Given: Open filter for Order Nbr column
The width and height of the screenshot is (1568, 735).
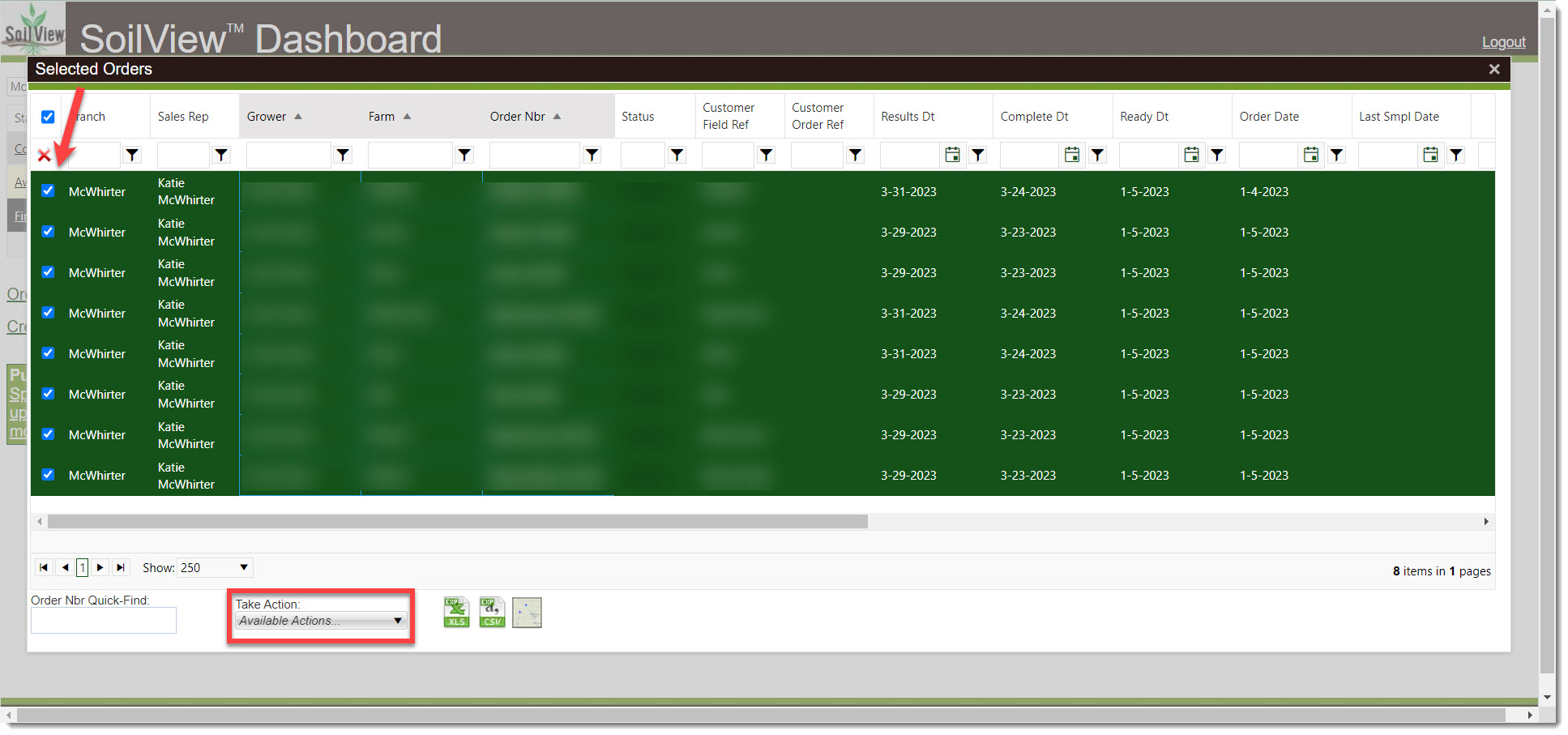Looking at the screenshot, I should pos(592,155).
